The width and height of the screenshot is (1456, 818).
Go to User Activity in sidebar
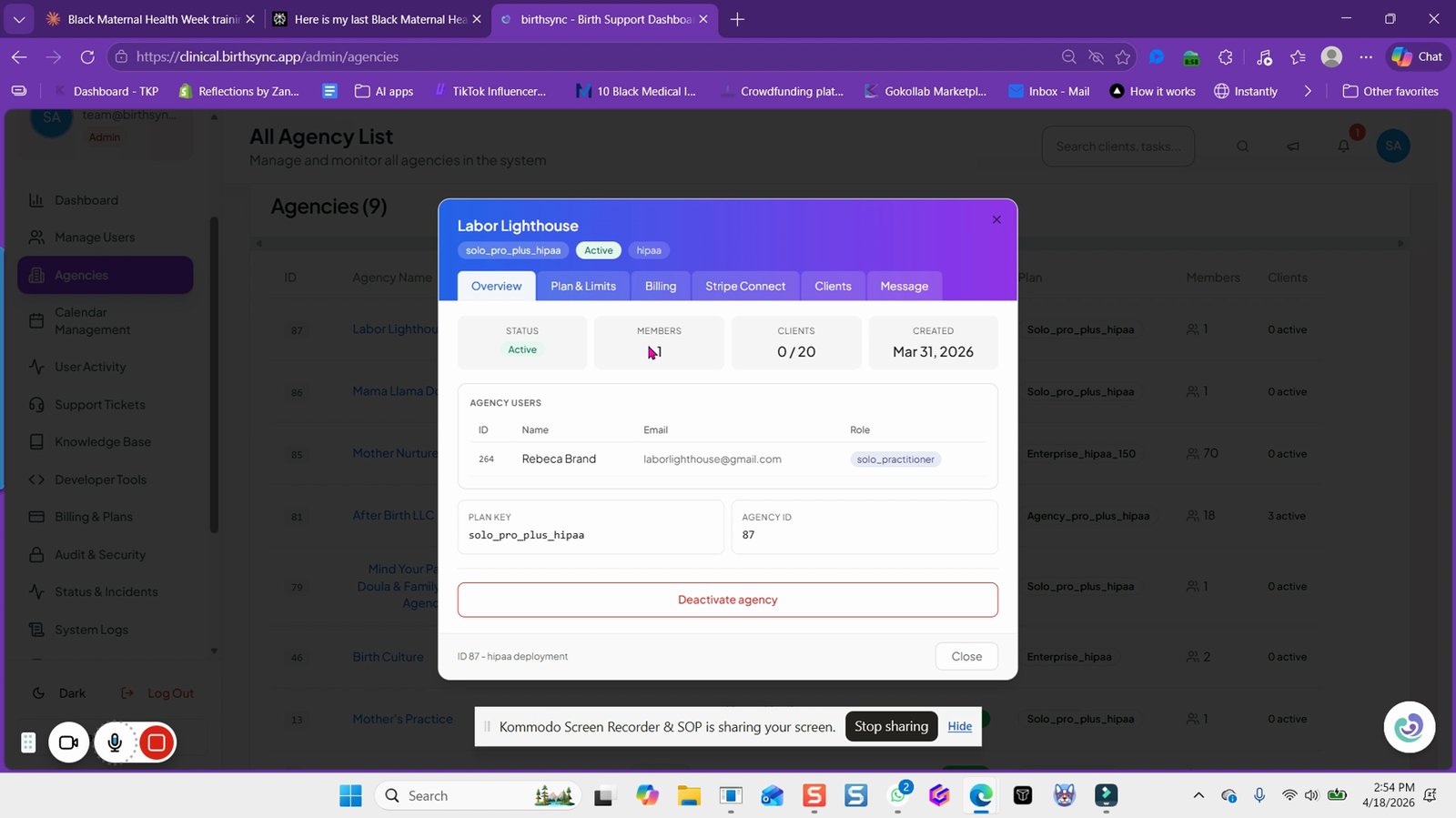point(90,367)
